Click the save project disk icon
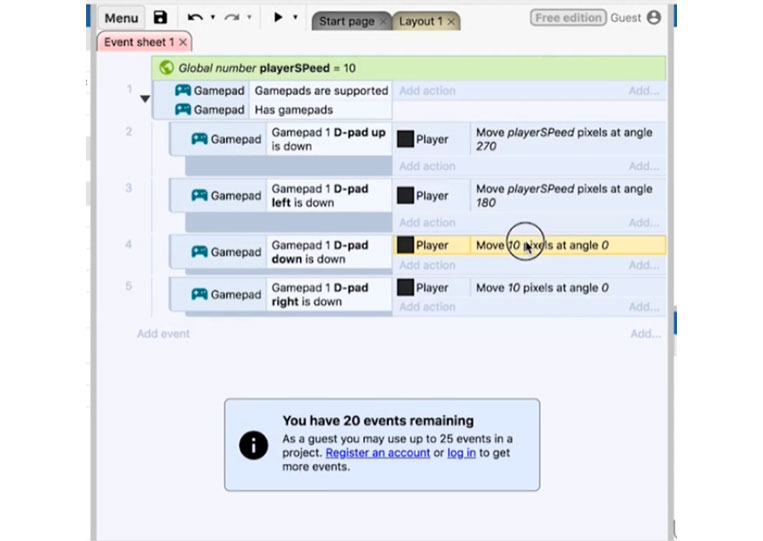The width and height of the screenshot is (763, 541). [x=160, y=18]
